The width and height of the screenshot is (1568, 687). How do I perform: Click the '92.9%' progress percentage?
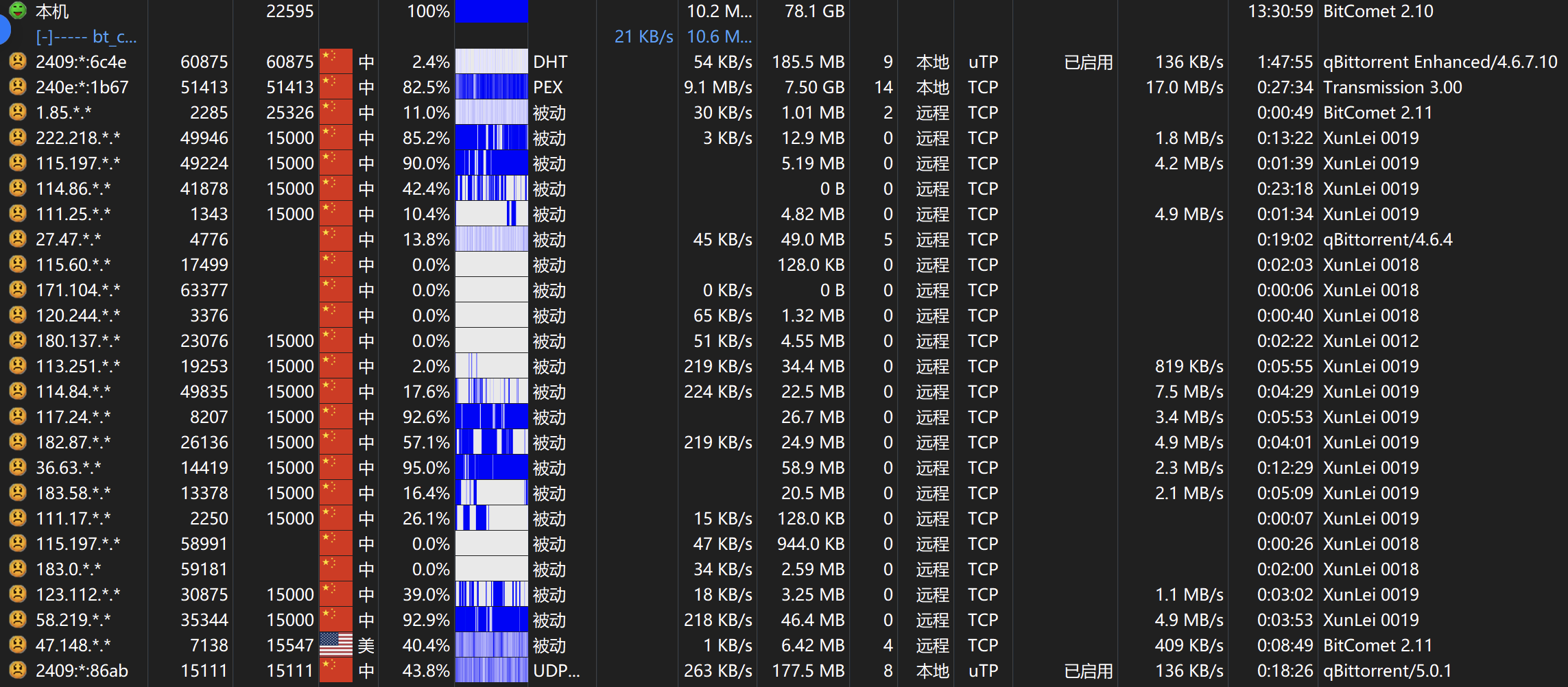click(x=426, y=620)
